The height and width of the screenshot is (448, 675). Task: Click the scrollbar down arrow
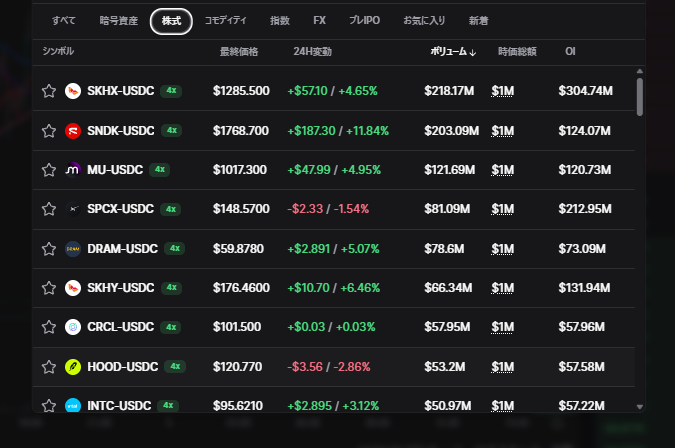(x=640, y=407)
